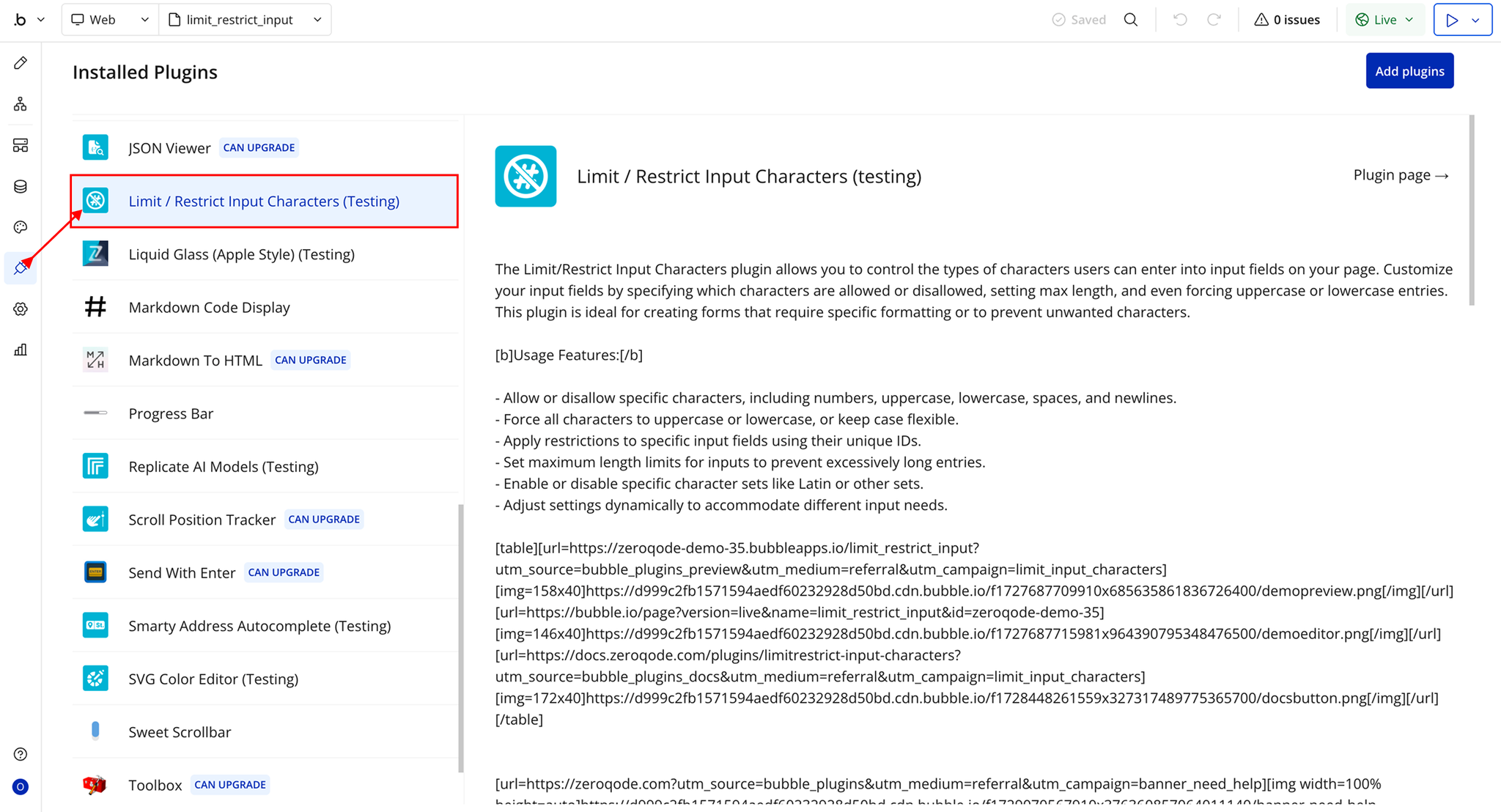This screenshot has width=1501, height=812.
Task: Click the plugin list scrollbar
Action: coord(461,638)
